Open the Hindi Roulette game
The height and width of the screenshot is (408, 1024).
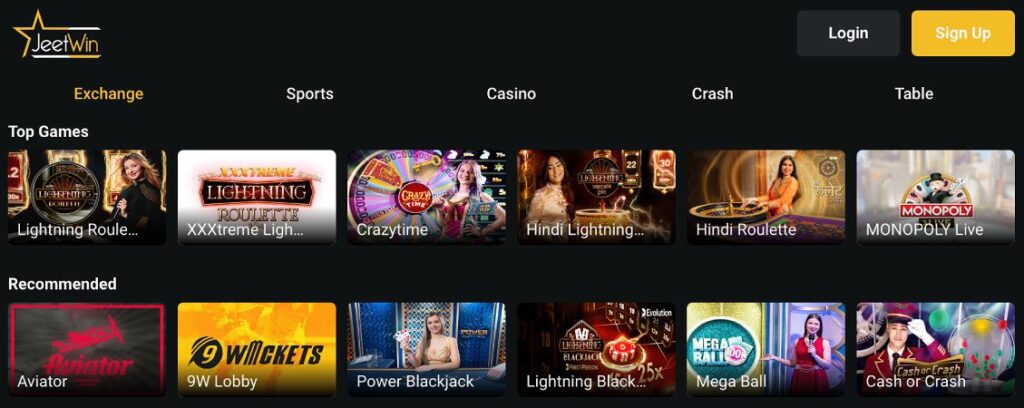point(766,197)
